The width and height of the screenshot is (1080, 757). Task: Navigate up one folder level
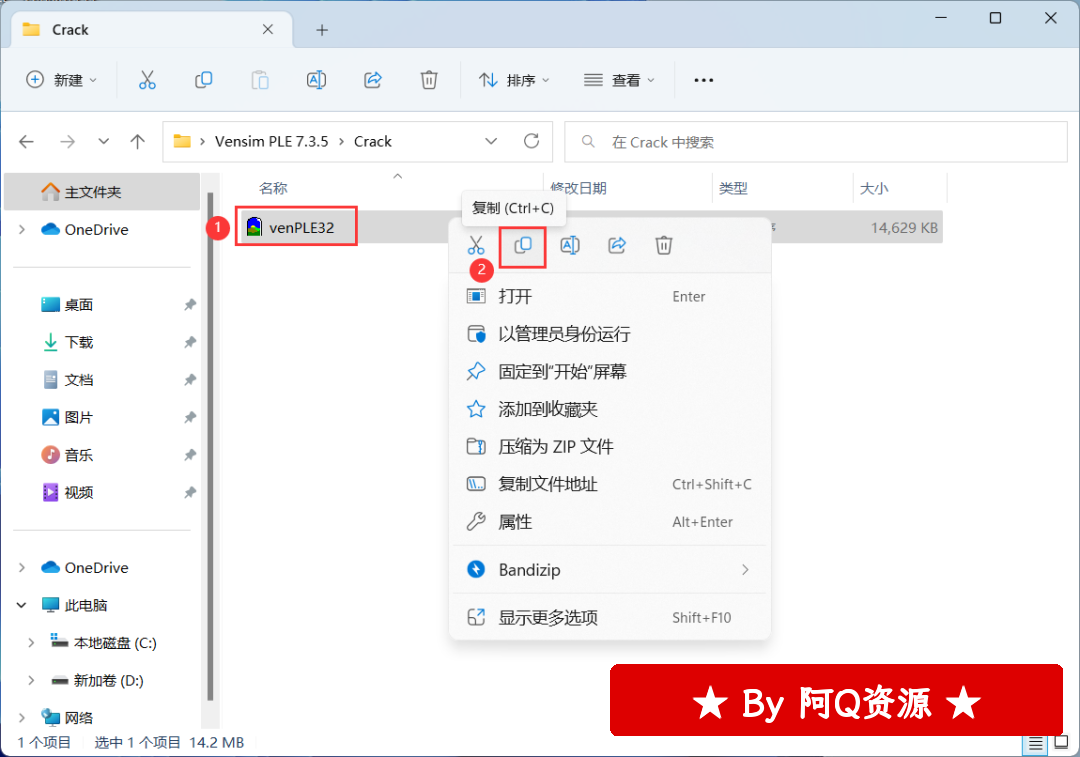tap(138, 142)
